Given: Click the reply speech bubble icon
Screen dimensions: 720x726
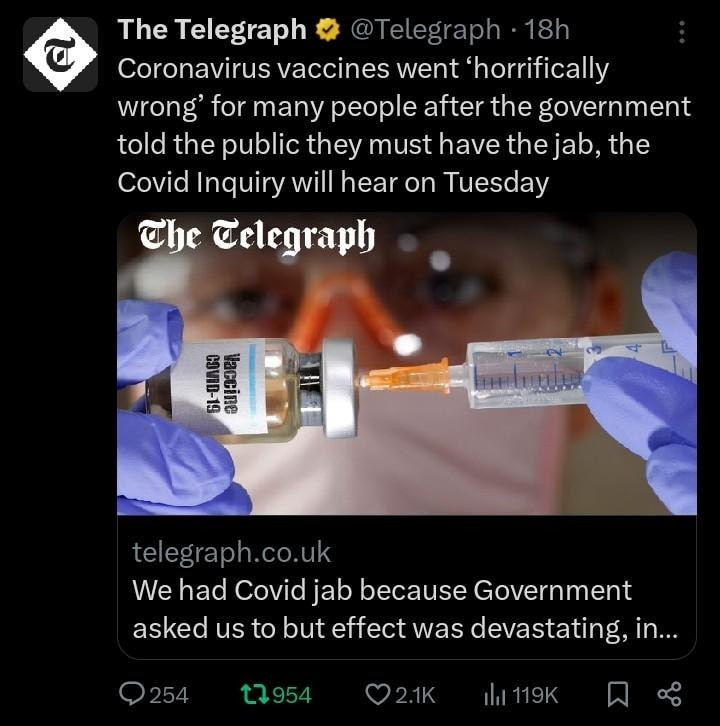Looking at the screenshot, I should (x=132, y=694).
